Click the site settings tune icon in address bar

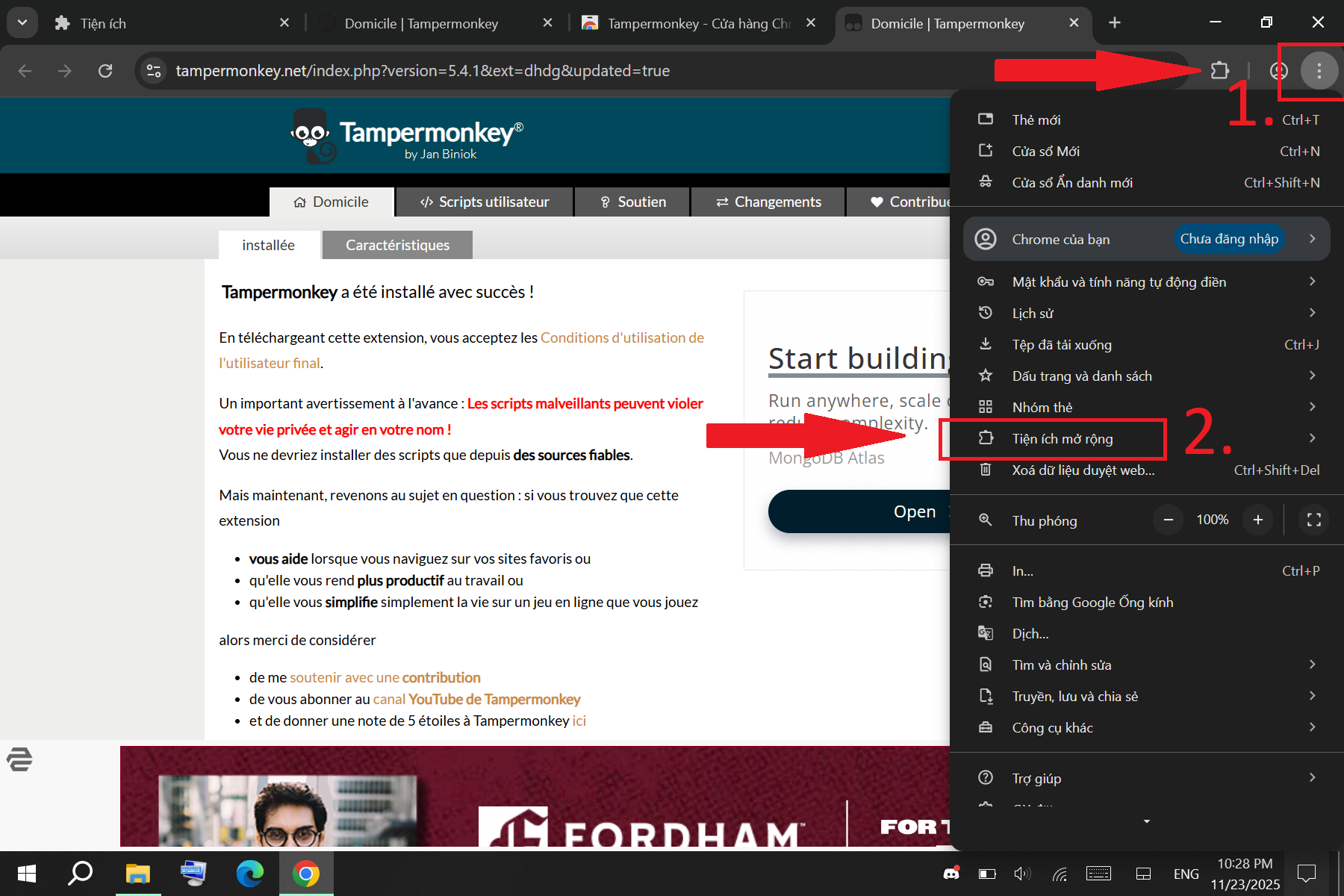coord(154,70)
